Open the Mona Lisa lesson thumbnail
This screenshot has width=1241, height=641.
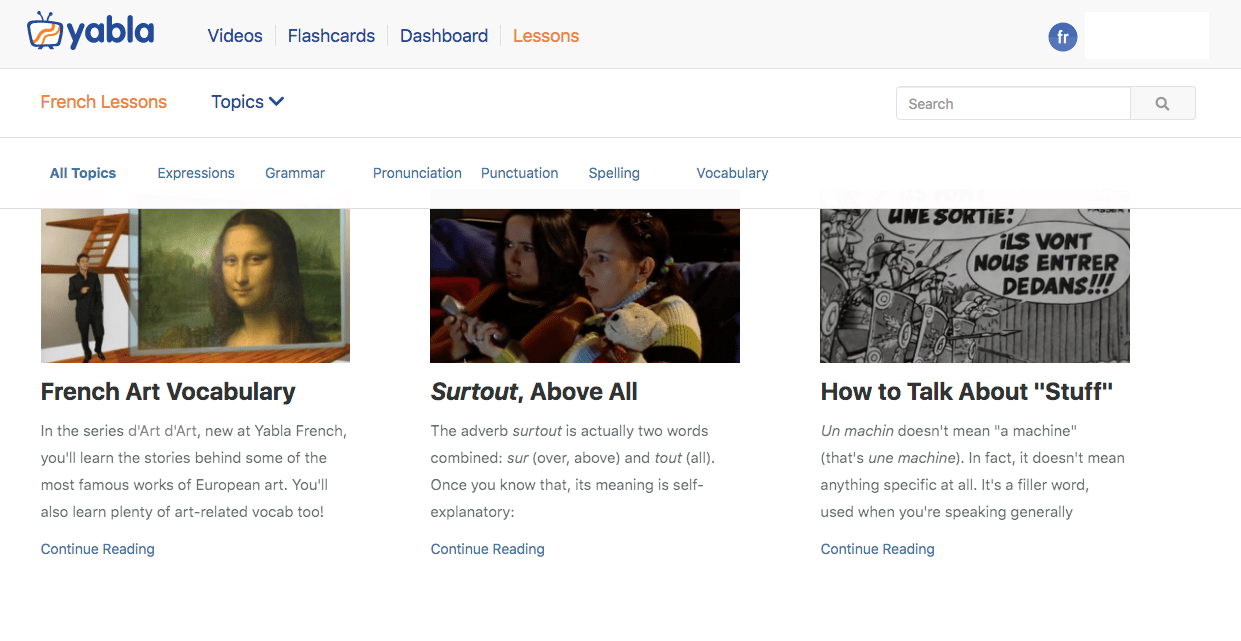(195, 285)
